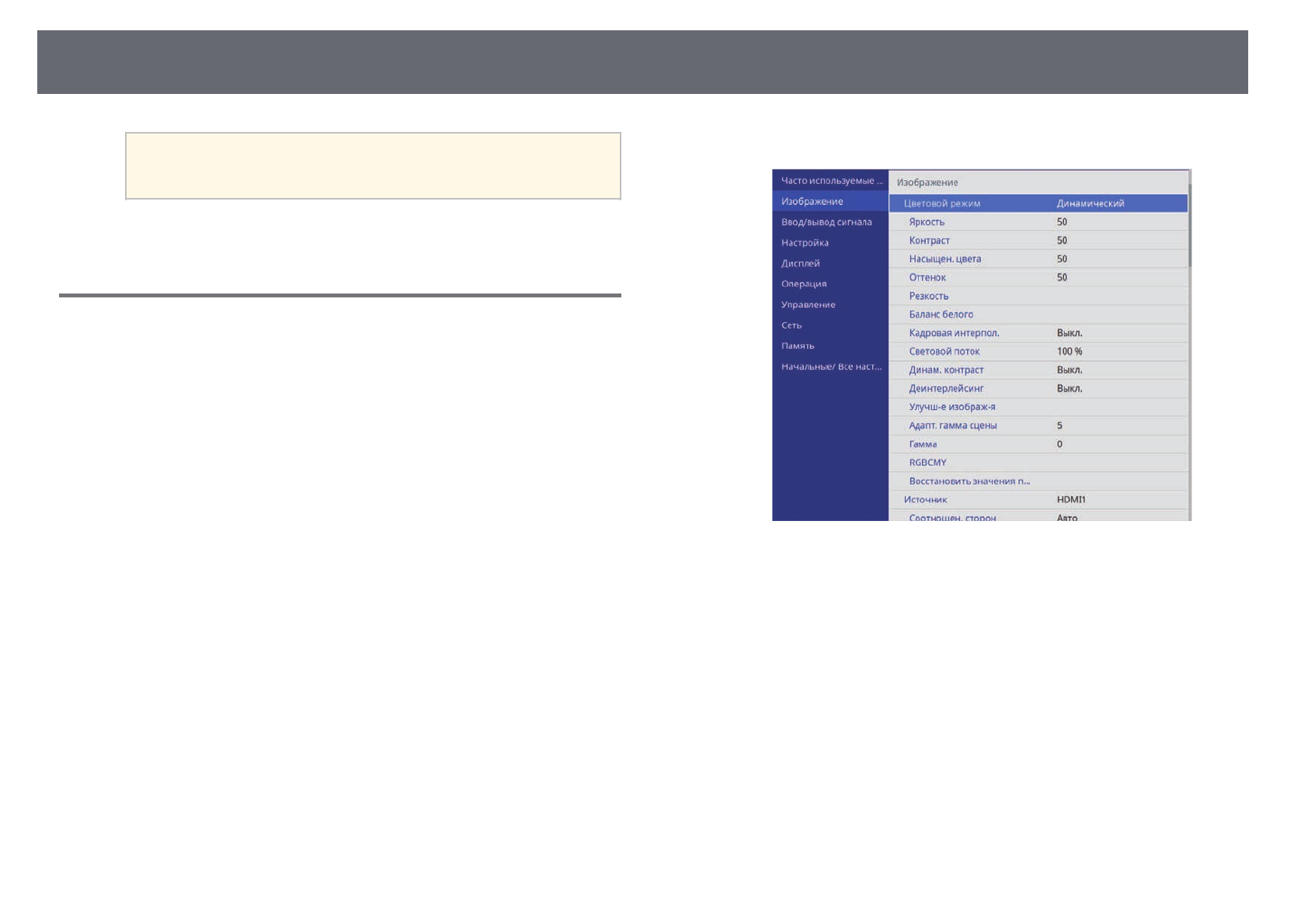
Task: Click the settings list scrollbar
Action: (1189, 225)
